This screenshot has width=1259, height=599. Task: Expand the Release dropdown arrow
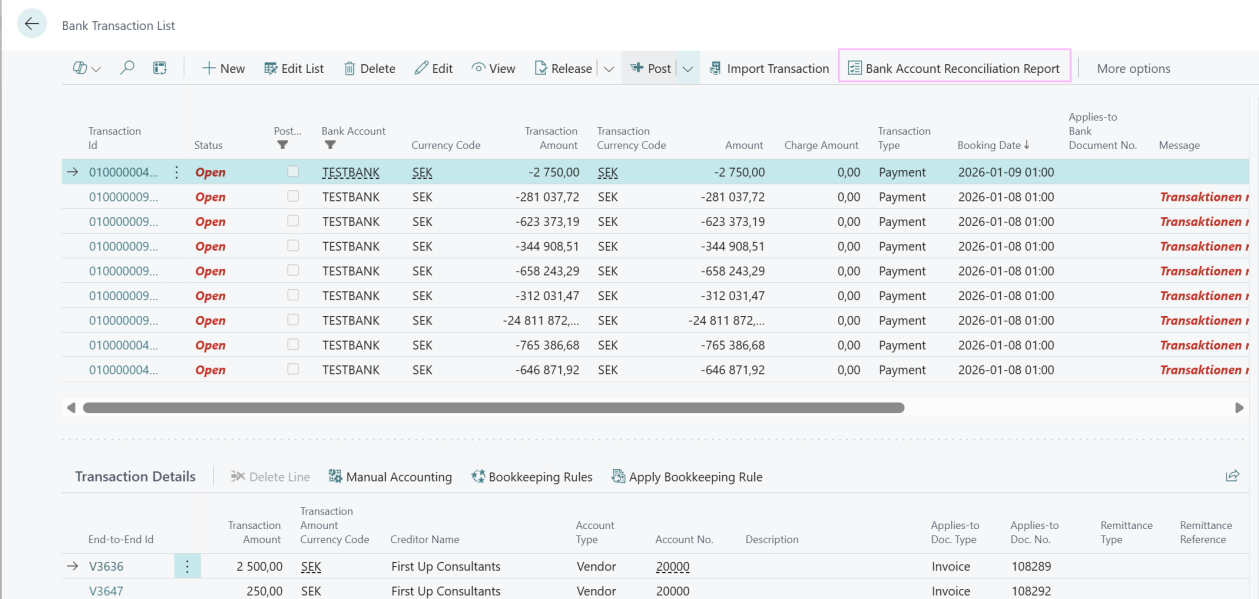(x=609, y=68)
